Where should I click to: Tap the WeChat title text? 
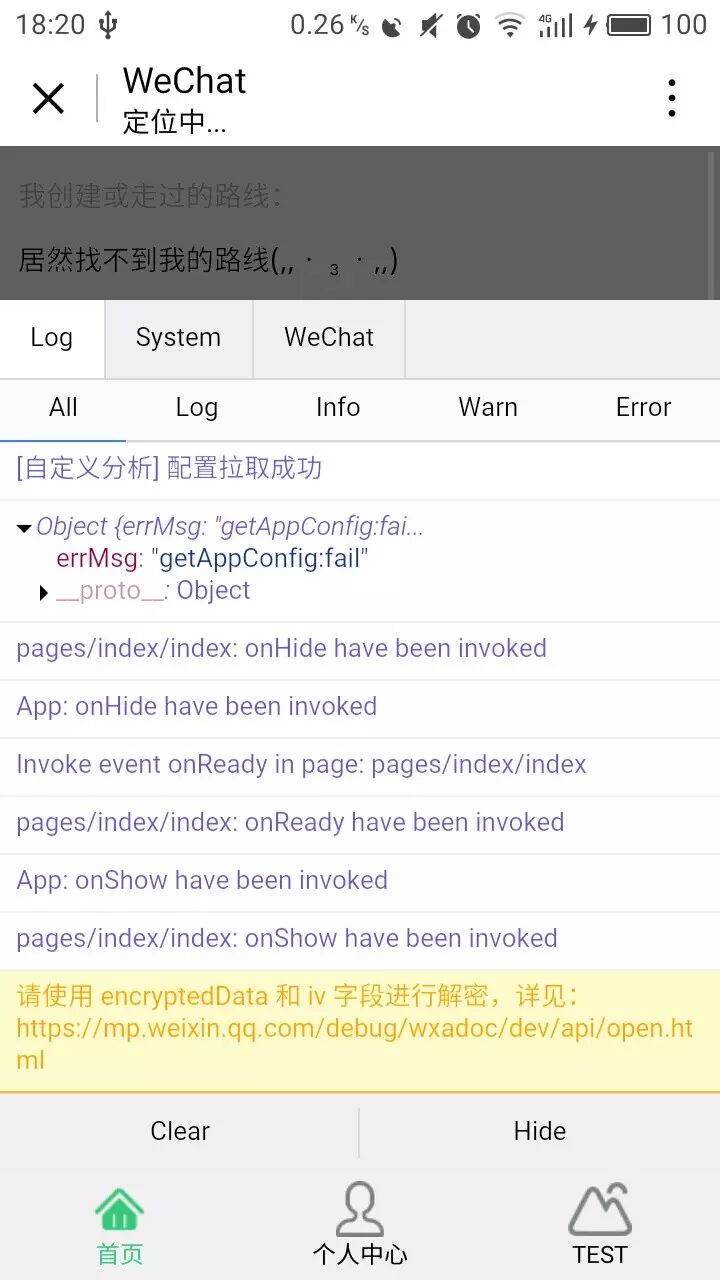tap(184, 81)
